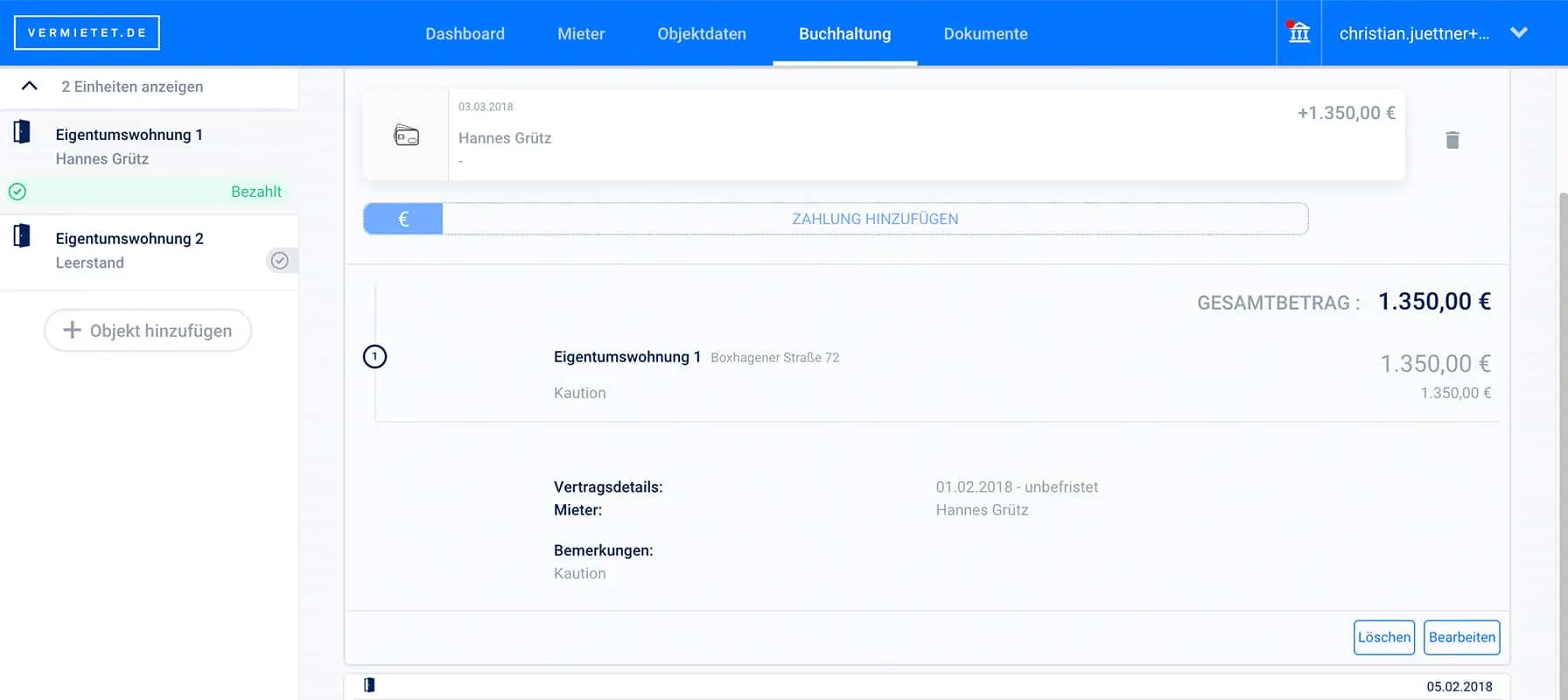Click the circled number 1 marker
The width and height of the screenshot is (1568, 700).
(374, 356)
